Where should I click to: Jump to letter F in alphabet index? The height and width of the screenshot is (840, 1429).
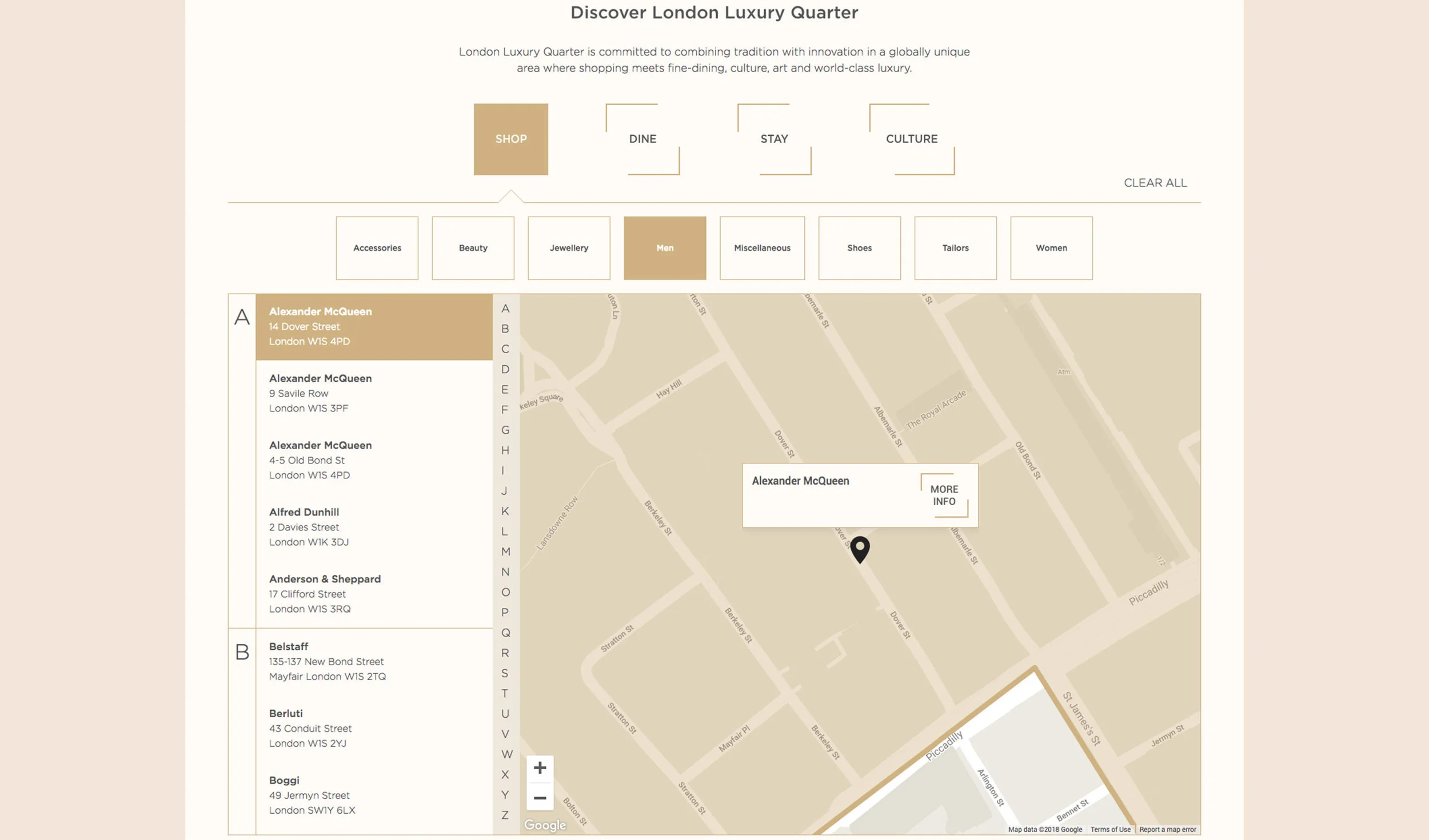pos(505,410)
